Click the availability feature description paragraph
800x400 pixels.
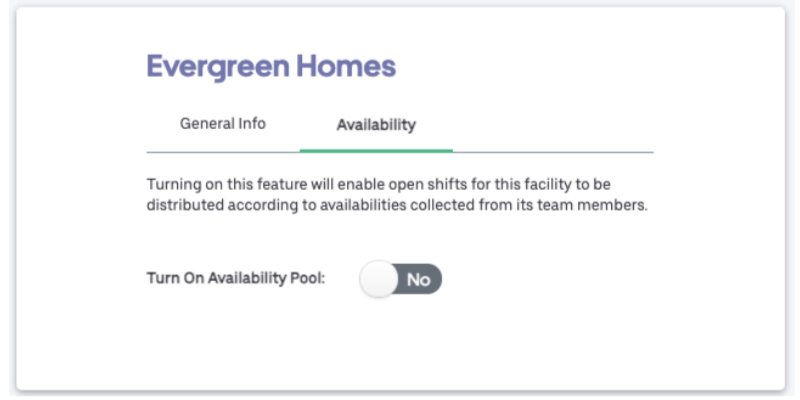point(398,196)
